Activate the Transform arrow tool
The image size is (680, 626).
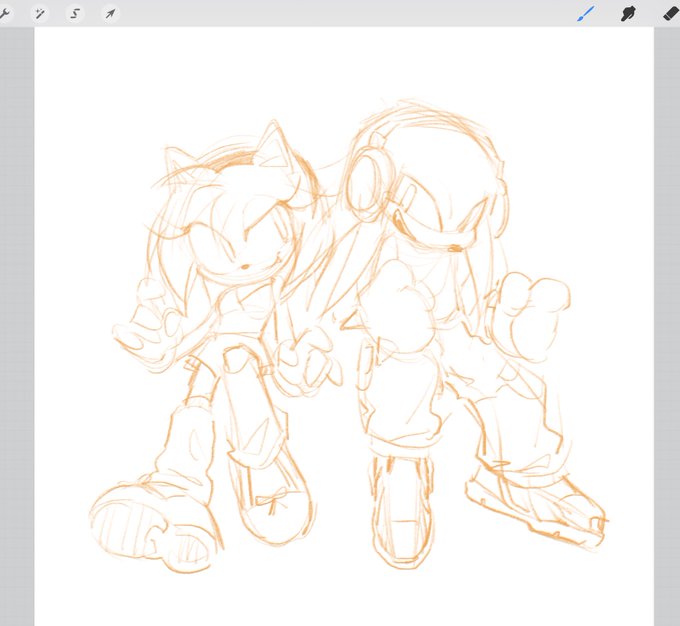(x=110, y=14)
